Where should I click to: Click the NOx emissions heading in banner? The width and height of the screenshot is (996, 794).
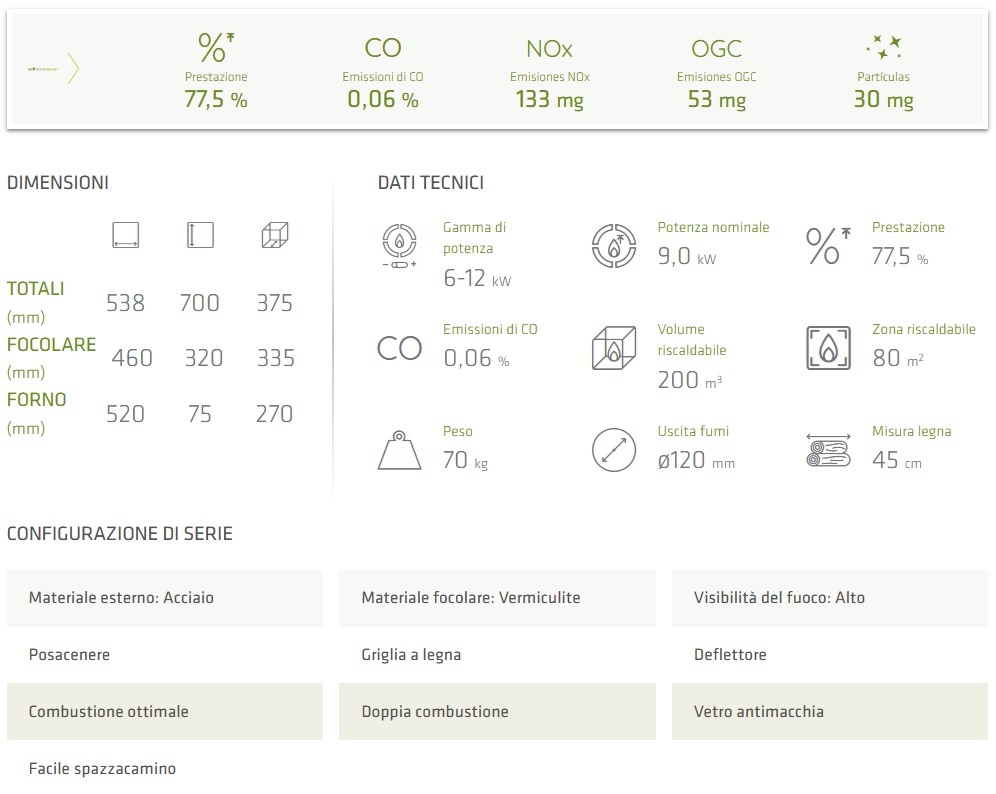tap(549, 48)
